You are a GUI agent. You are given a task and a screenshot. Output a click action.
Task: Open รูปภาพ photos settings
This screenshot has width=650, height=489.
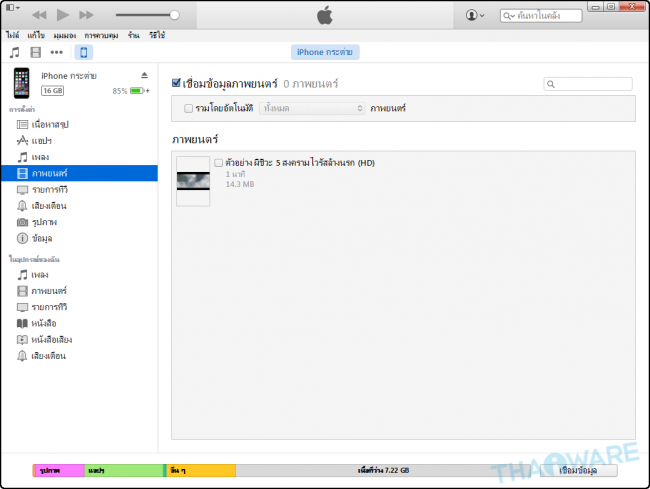pyautogui.click(x=79, y=222)
